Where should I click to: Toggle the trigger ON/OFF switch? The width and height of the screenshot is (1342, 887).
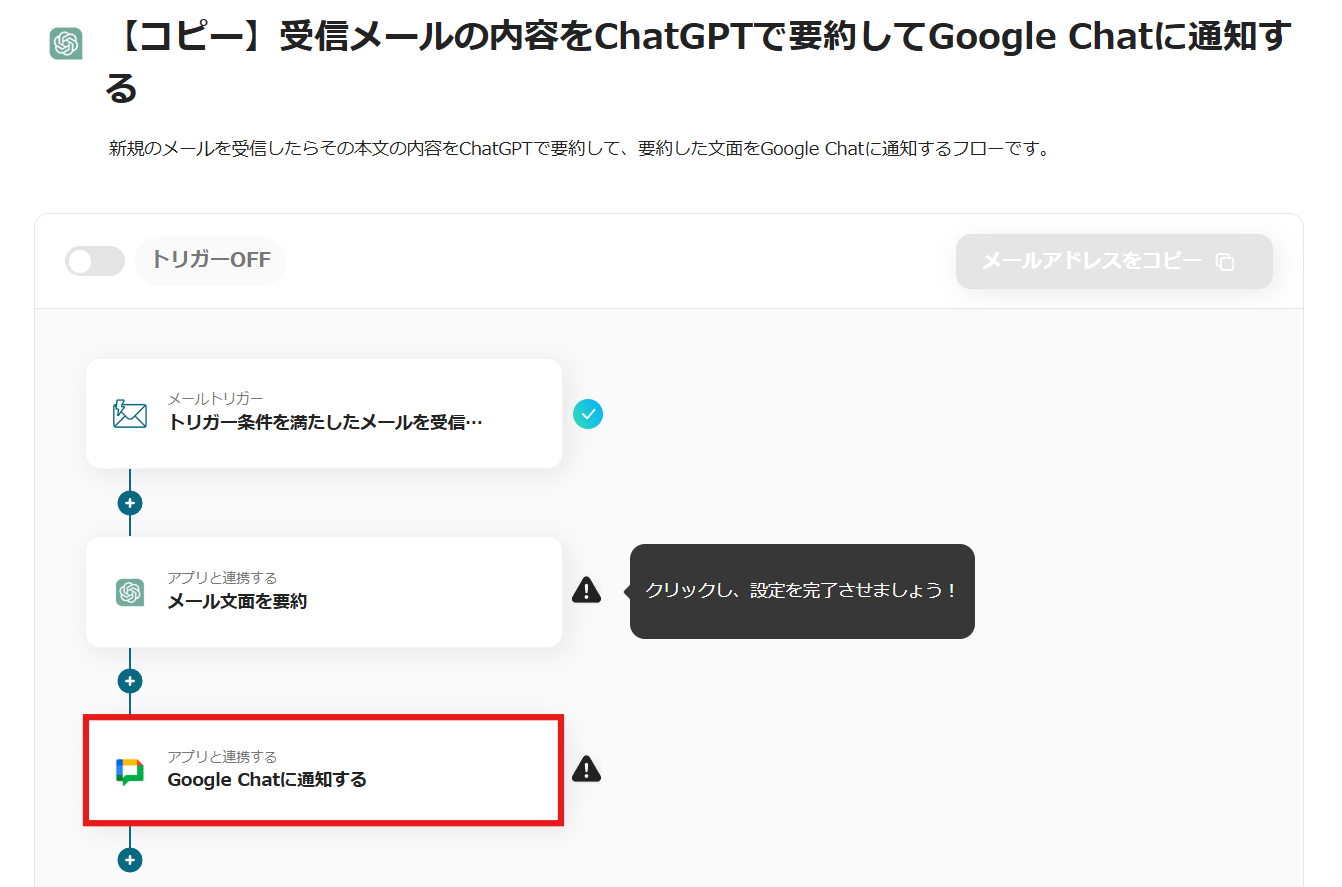point(95,261)
